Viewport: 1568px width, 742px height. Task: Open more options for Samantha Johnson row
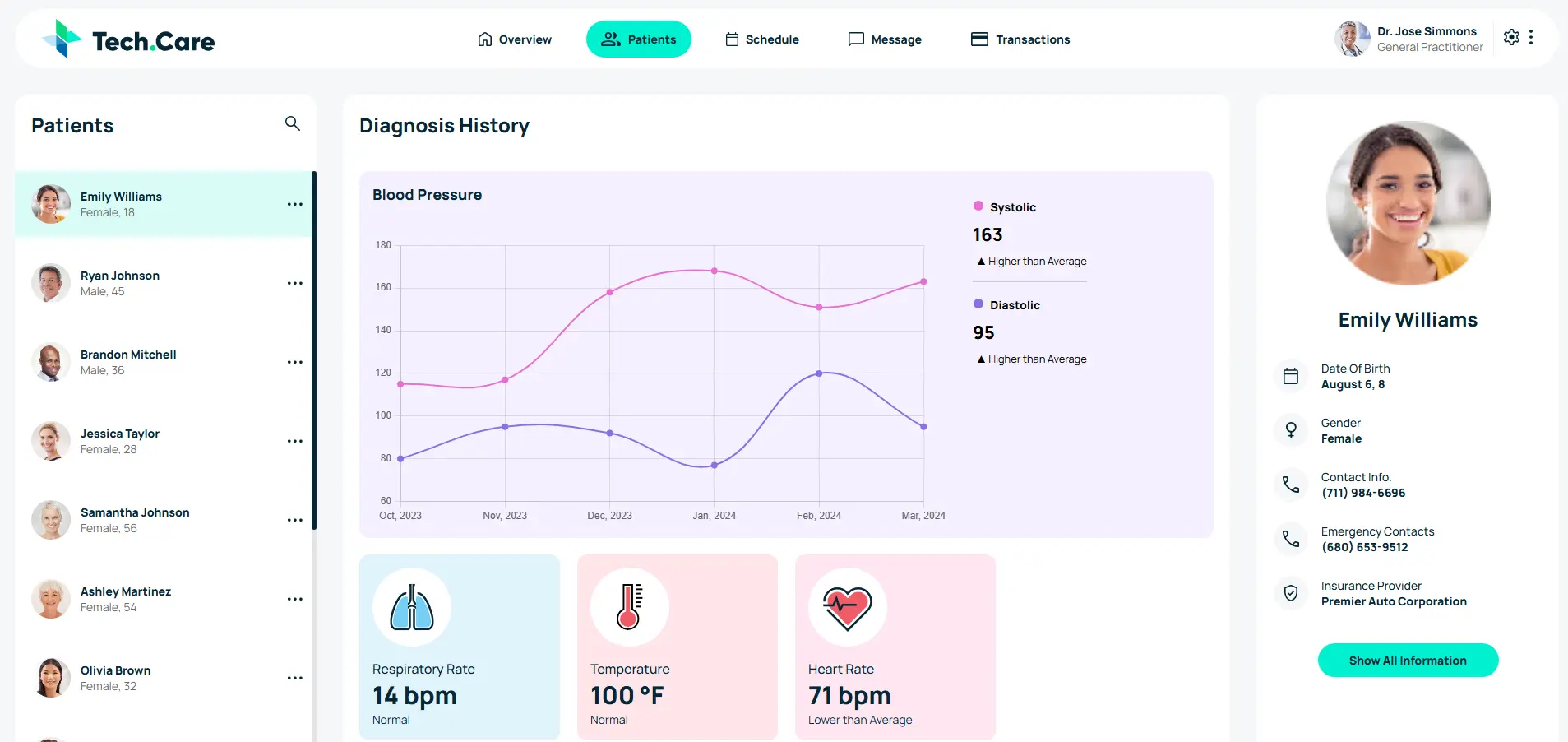click(295, 520)
